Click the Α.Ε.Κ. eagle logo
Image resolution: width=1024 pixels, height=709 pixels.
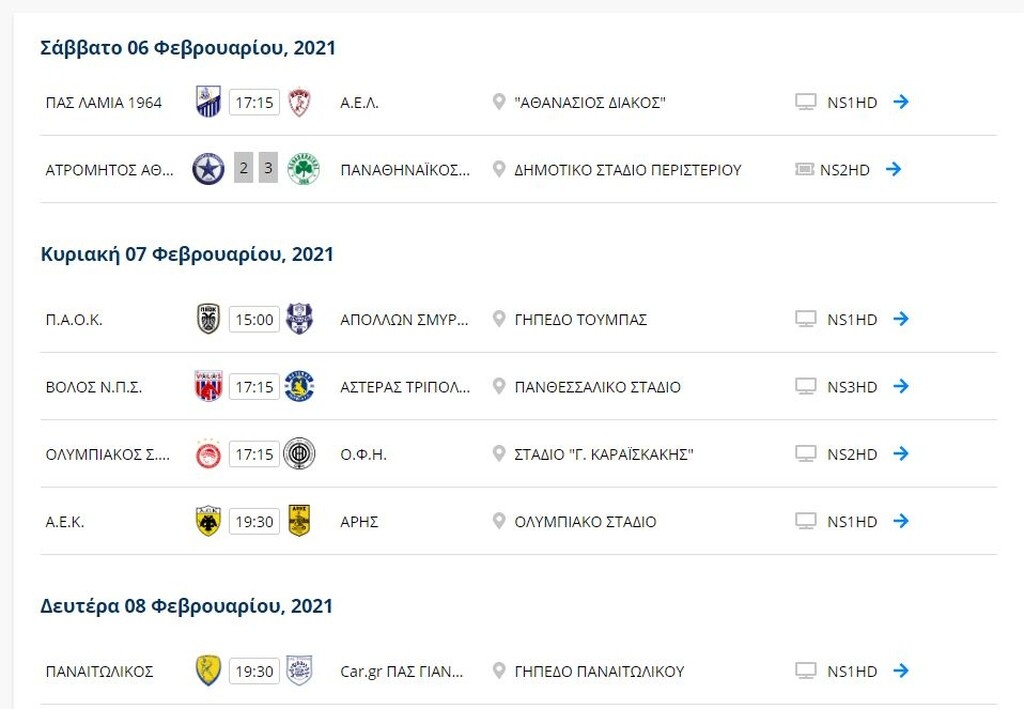(206, 520)
